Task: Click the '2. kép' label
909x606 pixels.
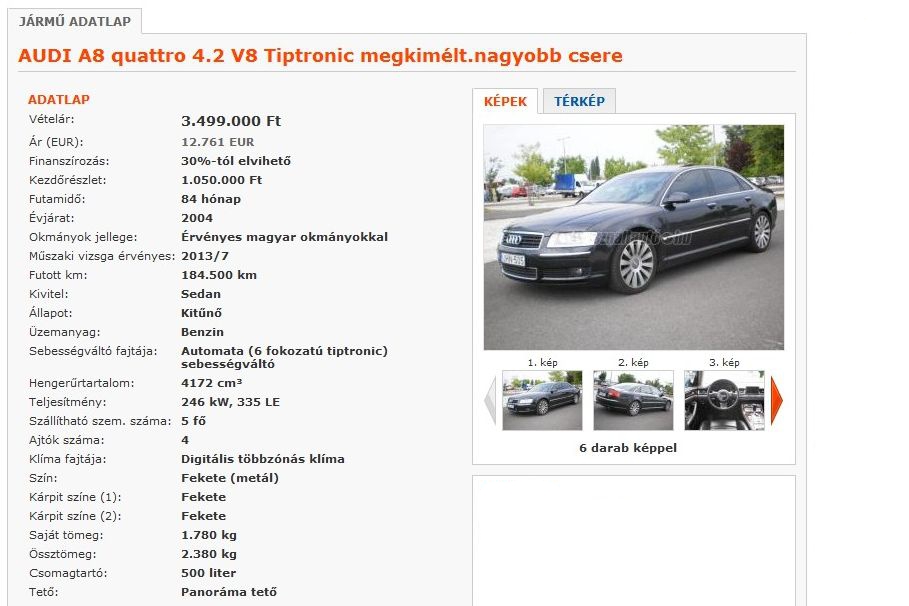Action: [633, 362]
